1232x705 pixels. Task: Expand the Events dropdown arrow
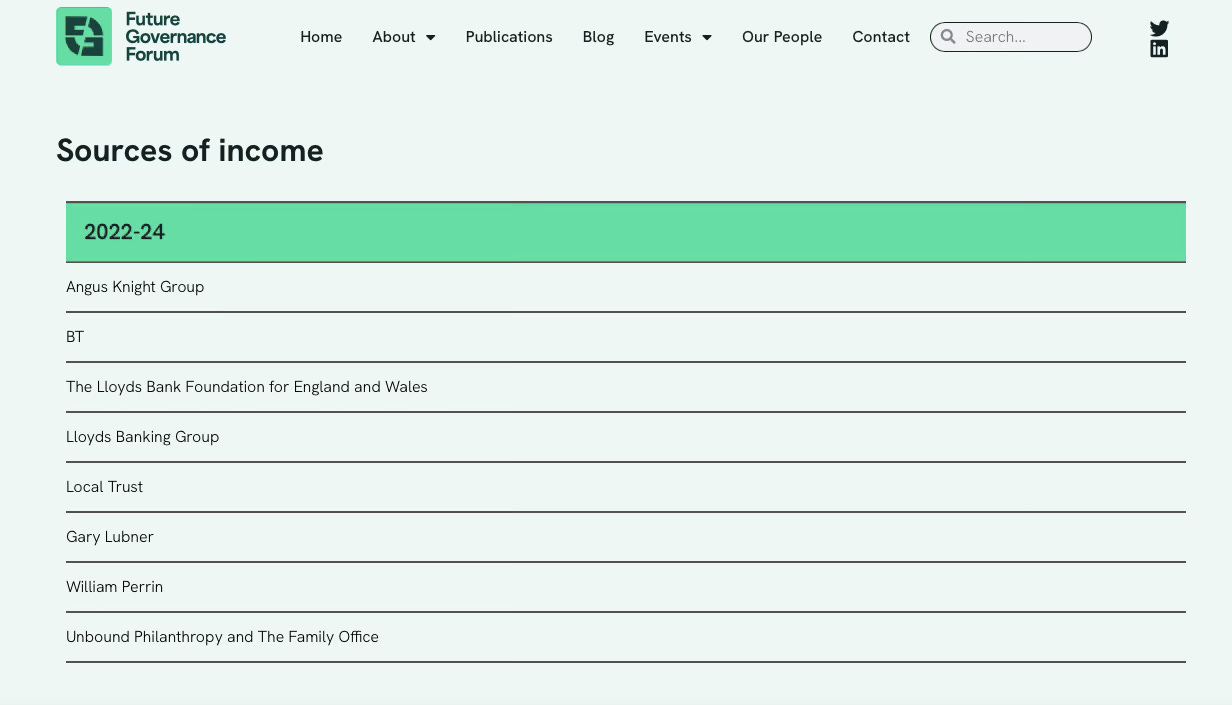tap(707, 38)
